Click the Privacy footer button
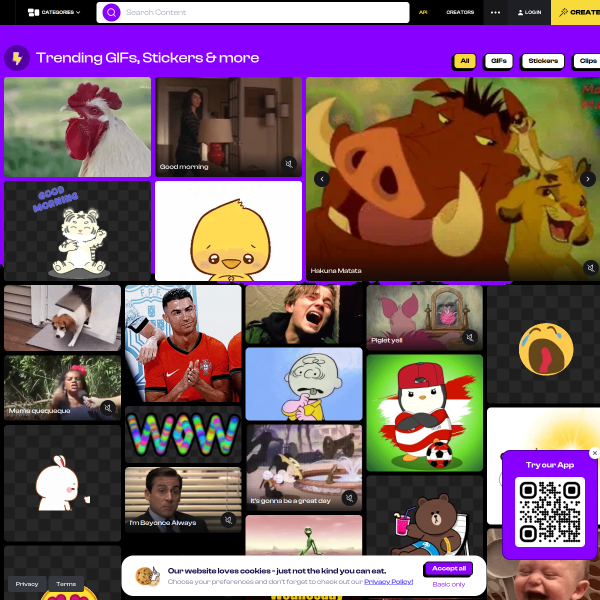 (x=27, y=584)
